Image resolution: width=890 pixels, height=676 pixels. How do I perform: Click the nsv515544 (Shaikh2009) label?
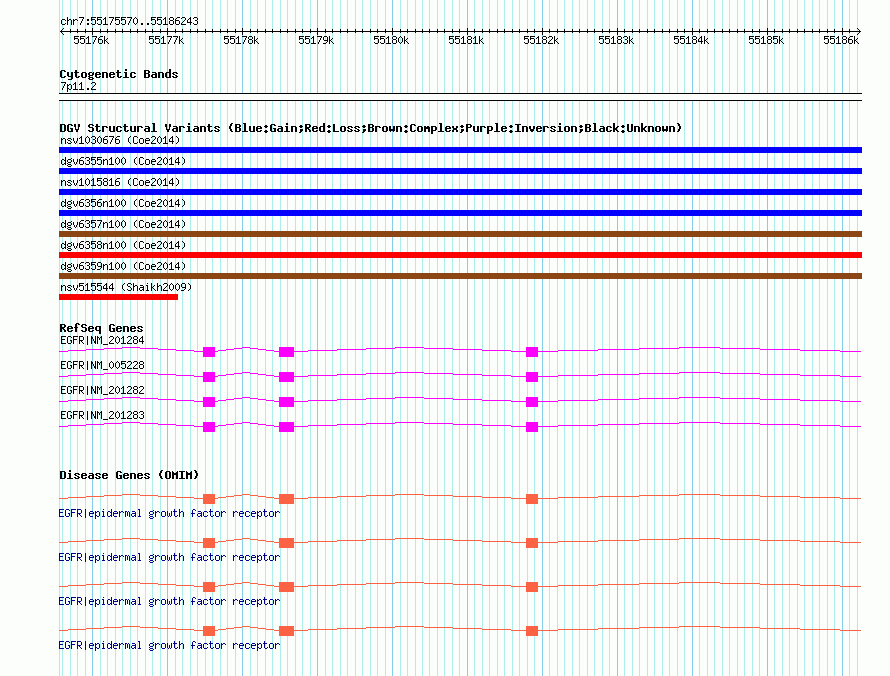coord(126,287)
